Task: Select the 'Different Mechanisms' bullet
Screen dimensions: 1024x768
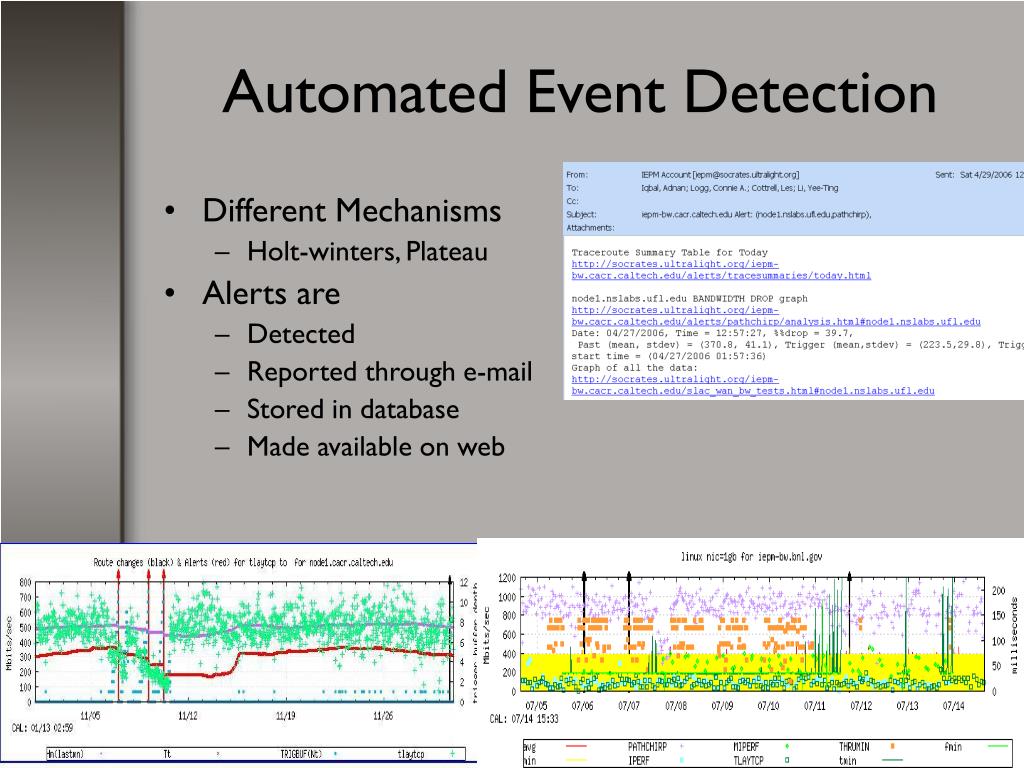Action: (352, 211)
